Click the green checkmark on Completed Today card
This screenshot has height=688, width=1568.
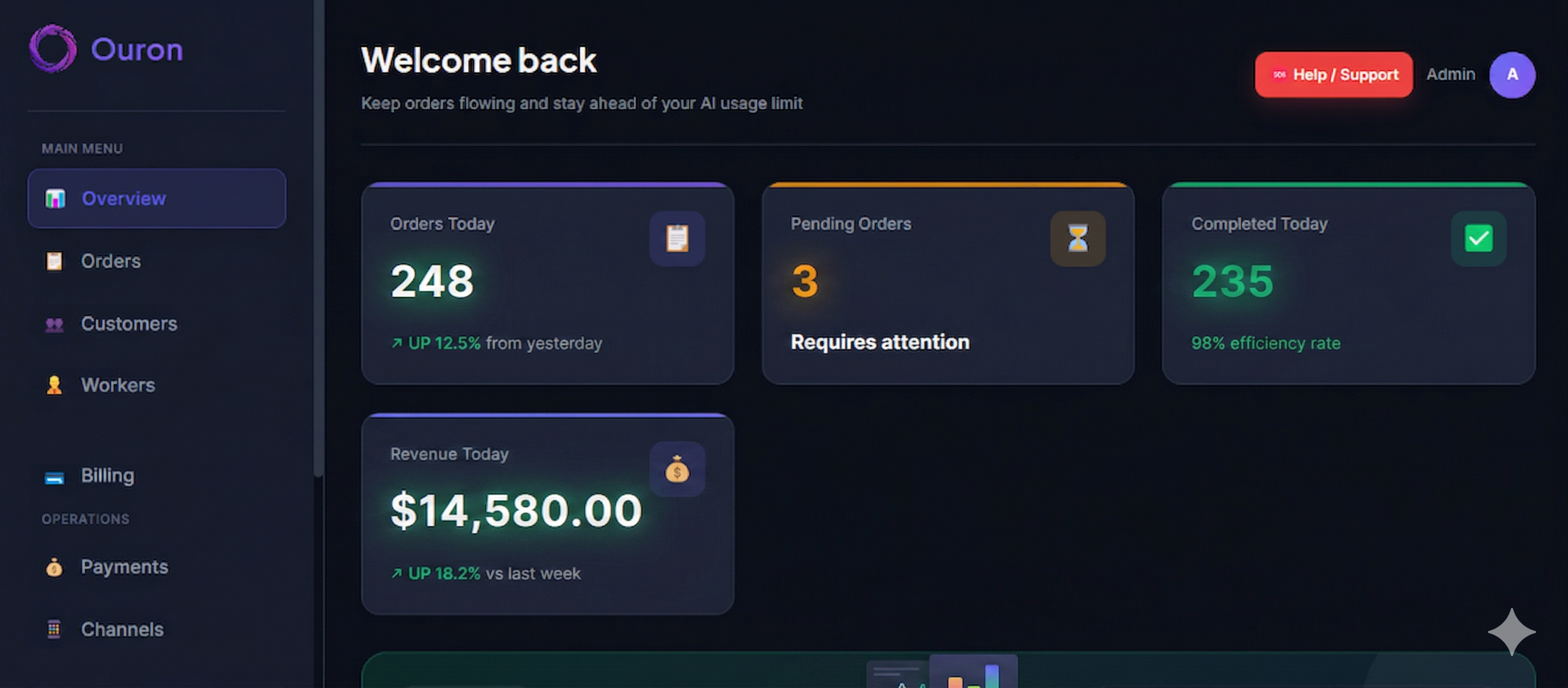tap(1478, 238)
